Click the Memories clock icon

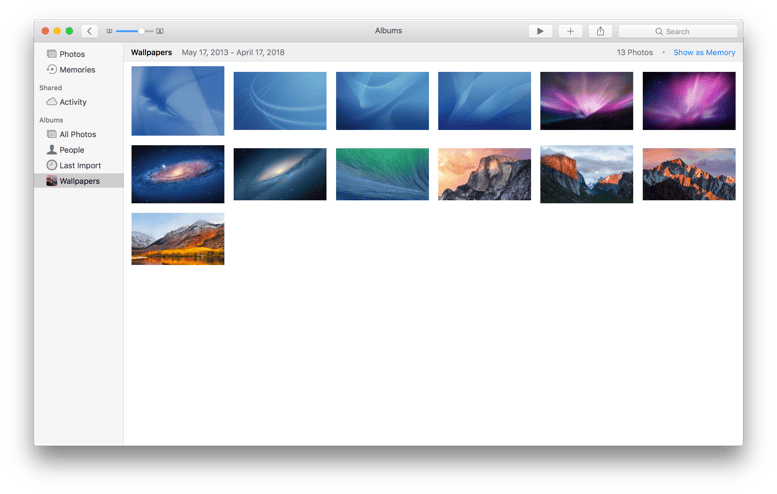[52, 69]
